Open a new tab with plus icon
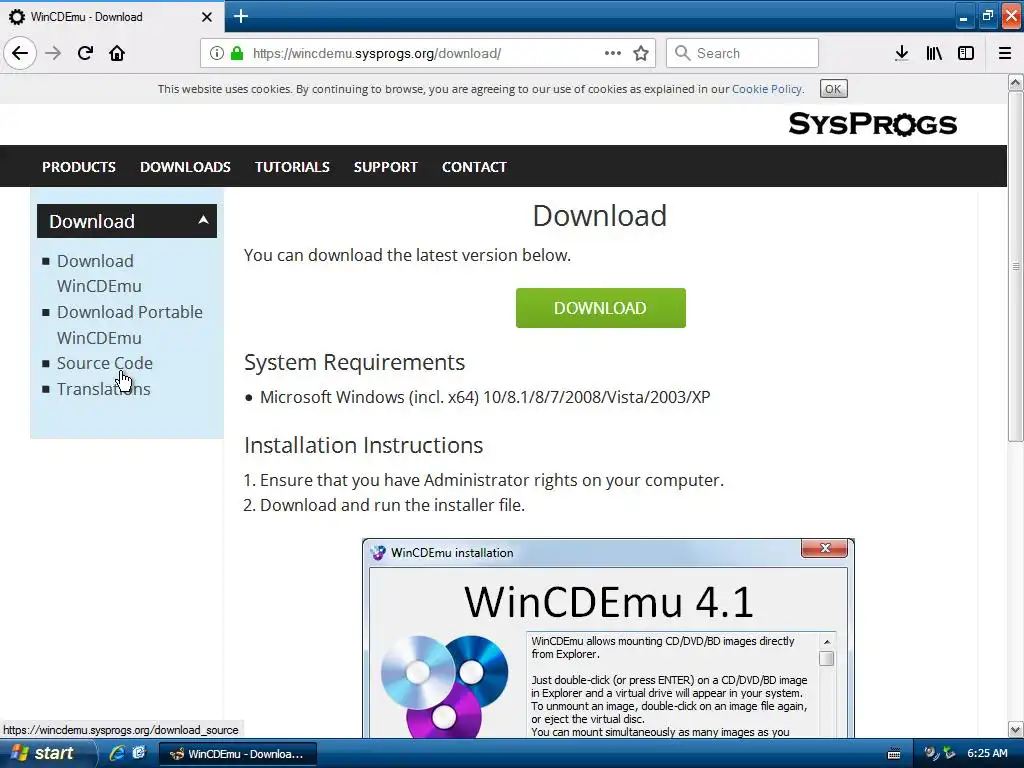Image resolution: width=1024 pixels, height=768 pixels. [x=240, y=16]
